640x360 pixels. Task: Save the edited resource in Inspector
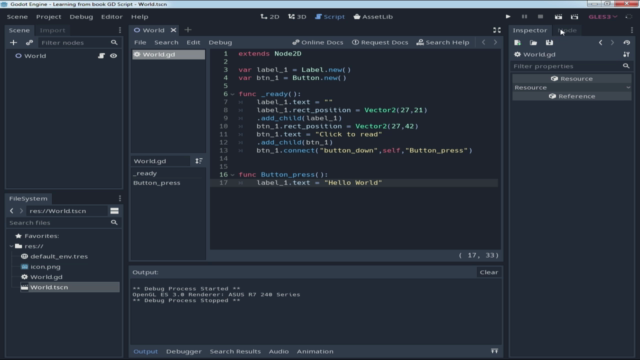(x=549, y=42)
